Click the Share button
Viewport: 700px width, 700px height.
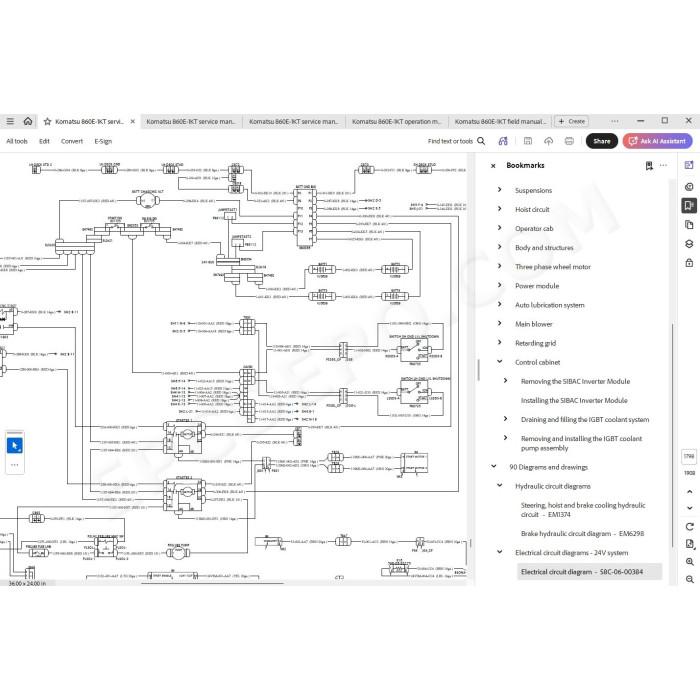pos(602,141)
